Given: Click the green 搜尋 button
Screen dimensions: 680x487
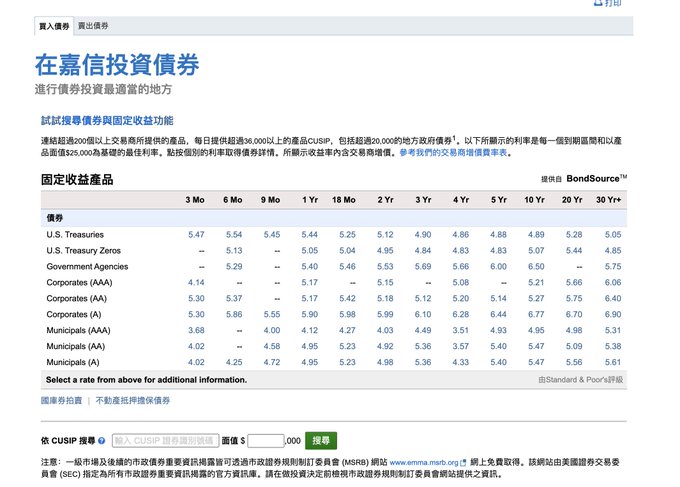Looking at the screenshot, I should click(x=320, y=440).
